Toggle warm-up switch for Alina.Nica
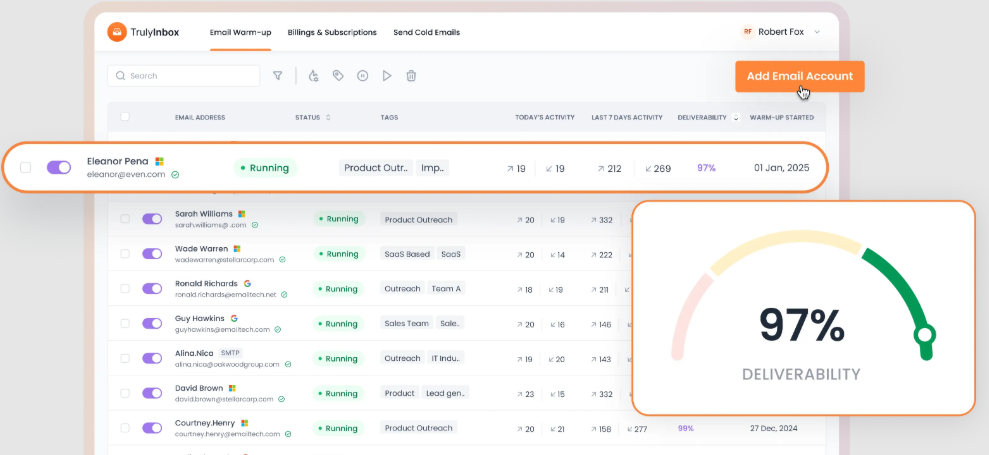 coord(152,358)
